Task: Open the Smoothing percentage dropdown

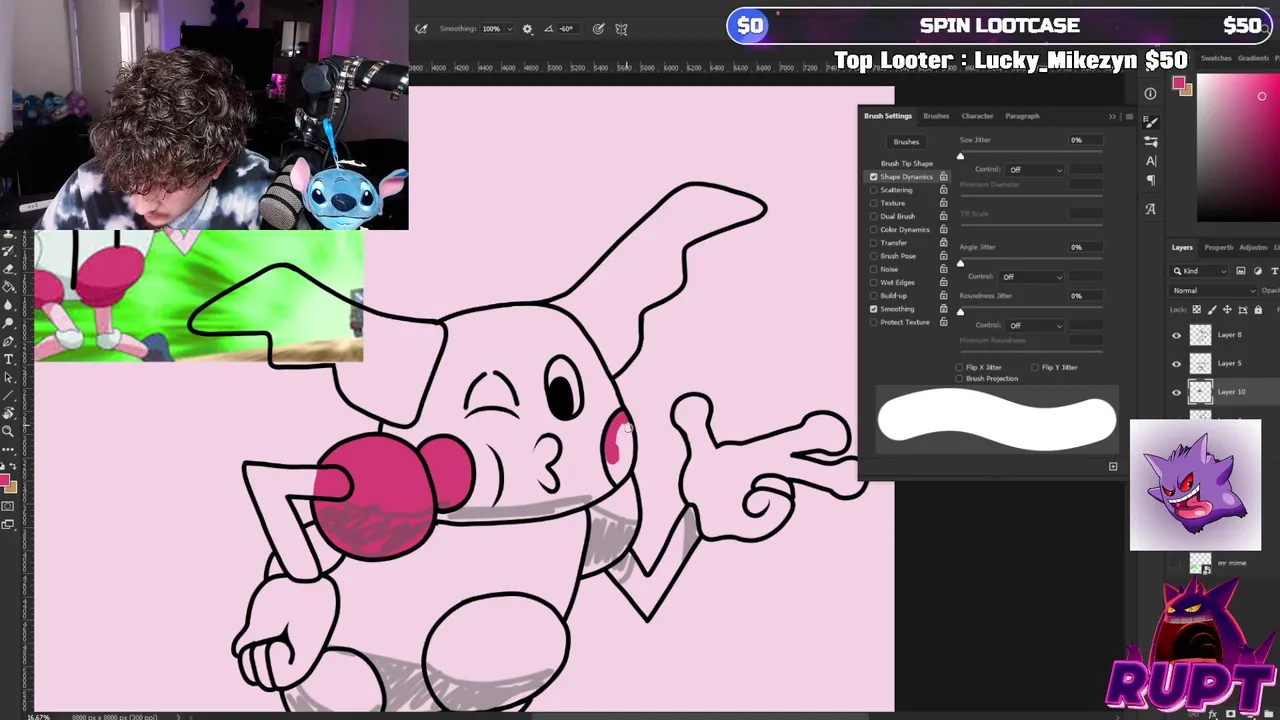Action: coord(509,29)
